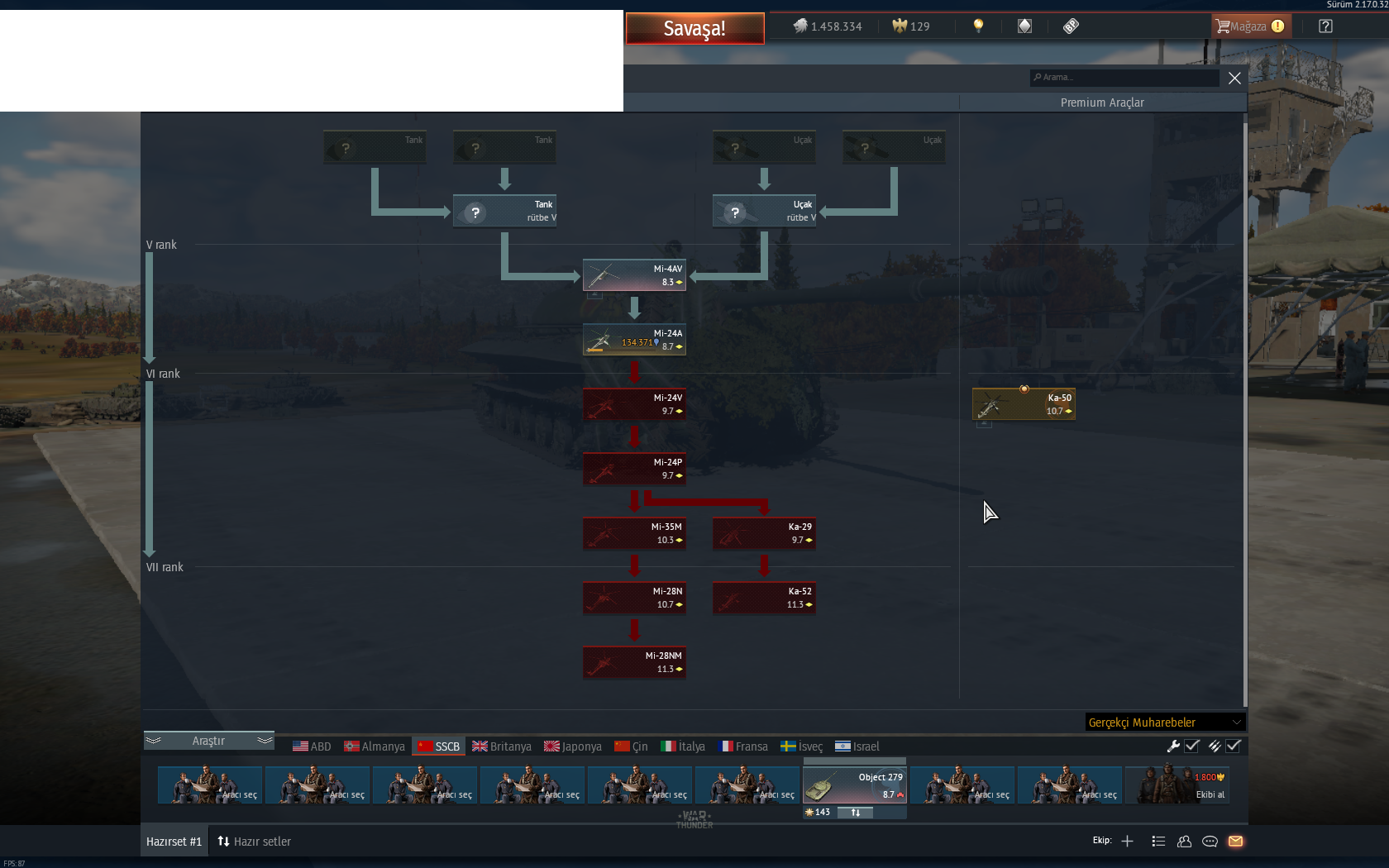The width and height of the screenshot is (1389, 868).
Task: Click the crew swap arrows under Object 279
Action: (856, 813)
